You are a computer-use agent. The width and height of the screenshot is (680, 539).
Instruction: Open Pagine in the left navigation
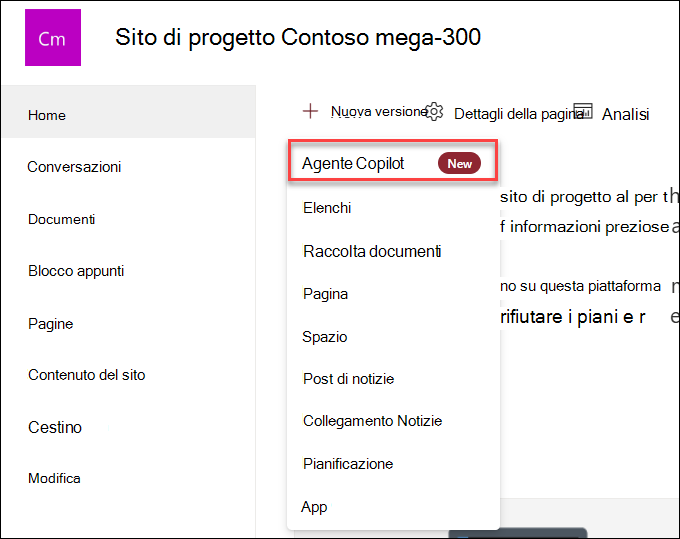tap(51, 323)
